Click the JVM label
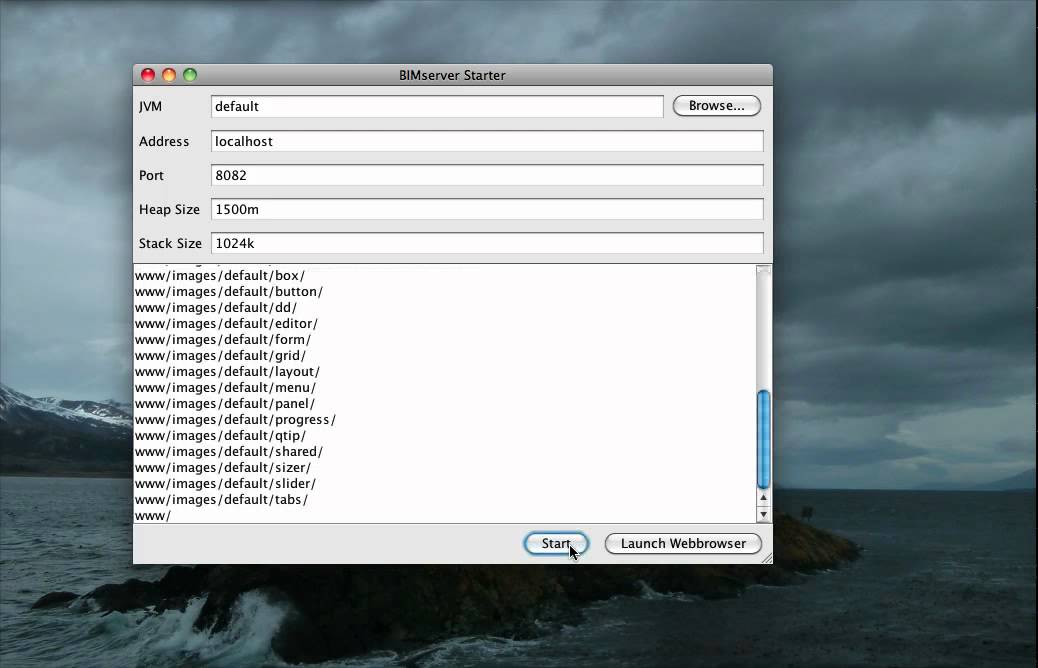The width and height of the screenshot is (1038, 668). point(150,107)
